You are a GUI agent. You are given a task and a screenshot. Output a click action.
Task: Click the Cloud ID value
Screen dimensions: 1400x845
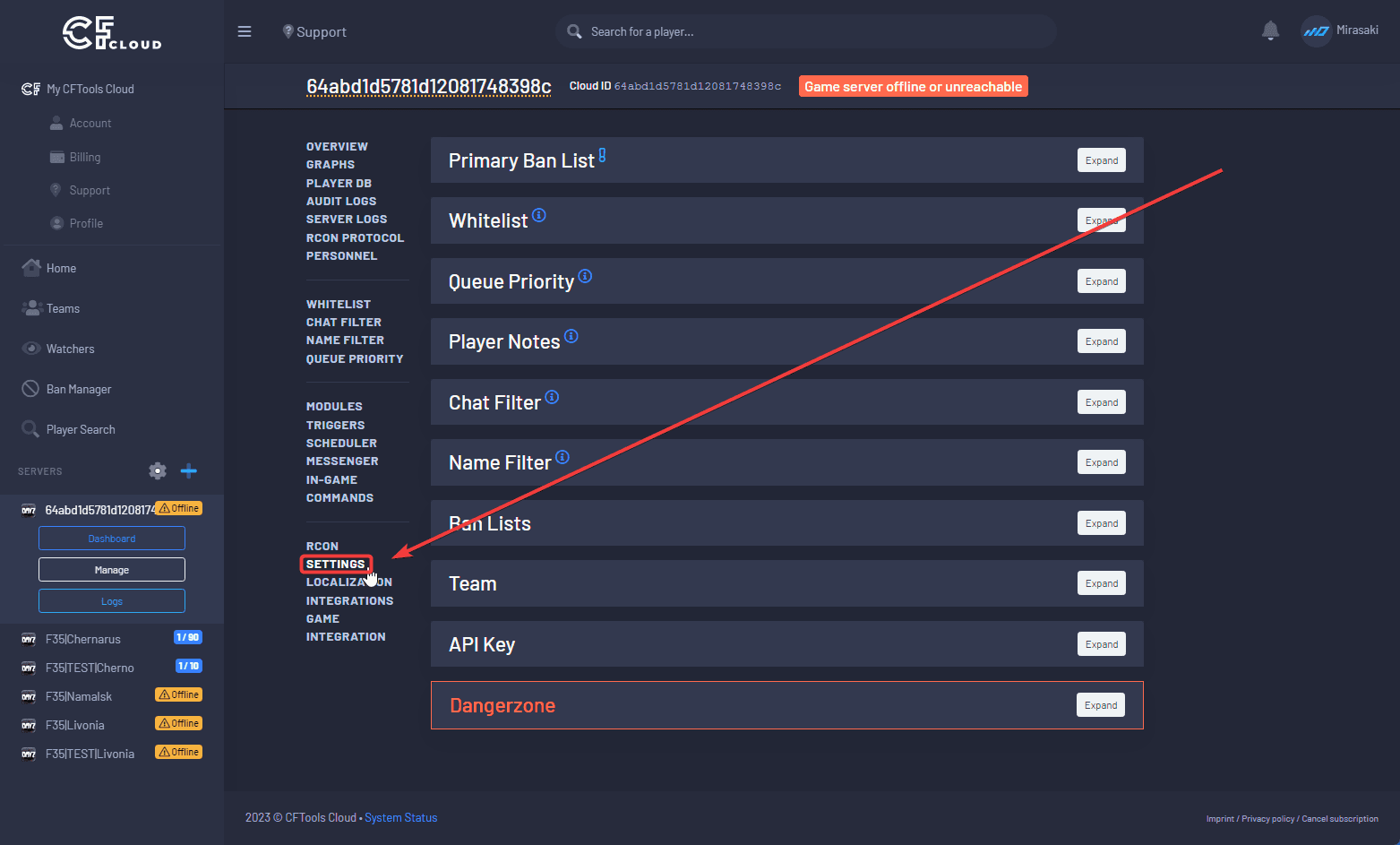point(697,86)
